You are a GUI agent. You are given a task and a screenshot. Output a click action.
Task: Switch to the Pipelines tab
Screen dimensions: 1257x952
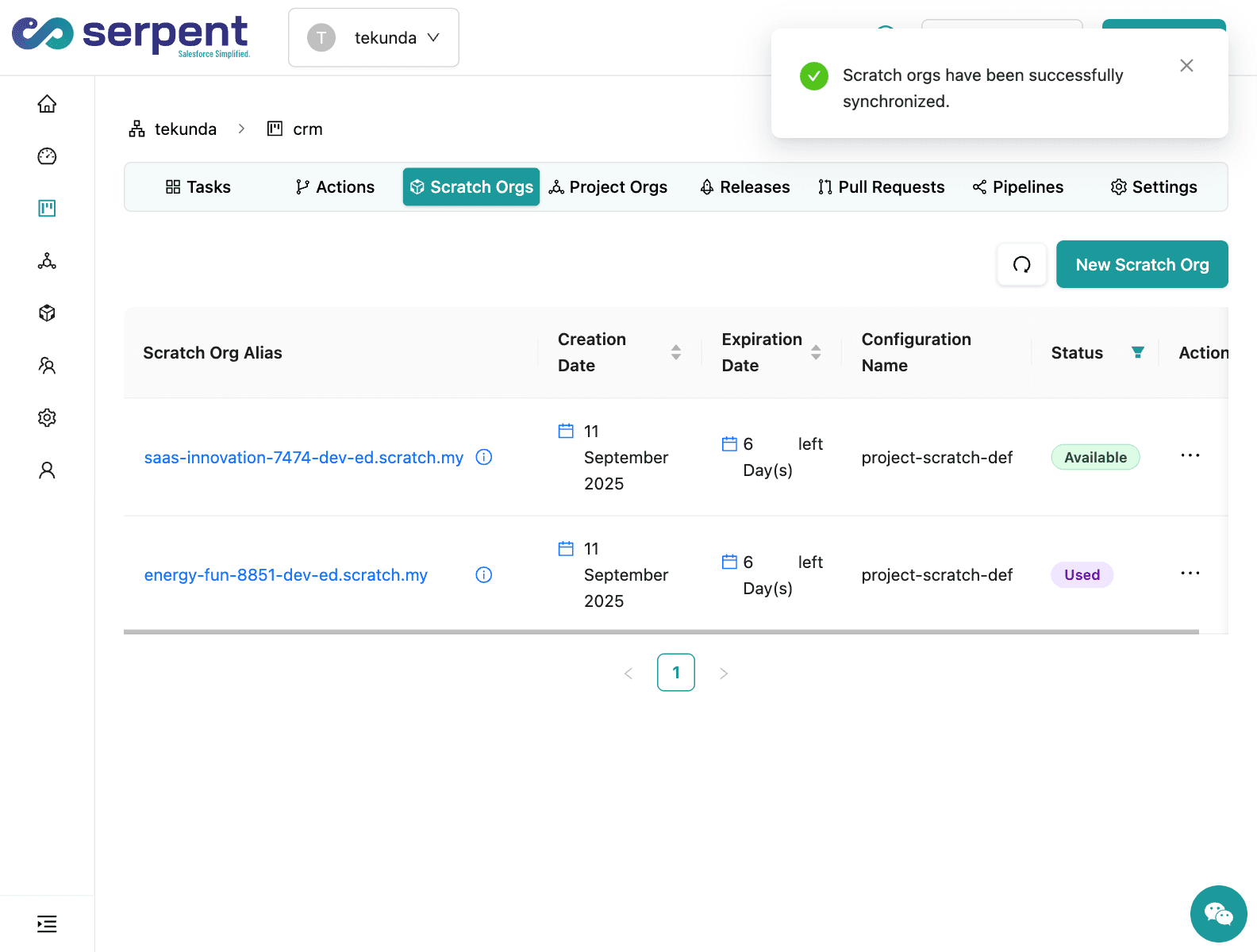pos(1018,187)
